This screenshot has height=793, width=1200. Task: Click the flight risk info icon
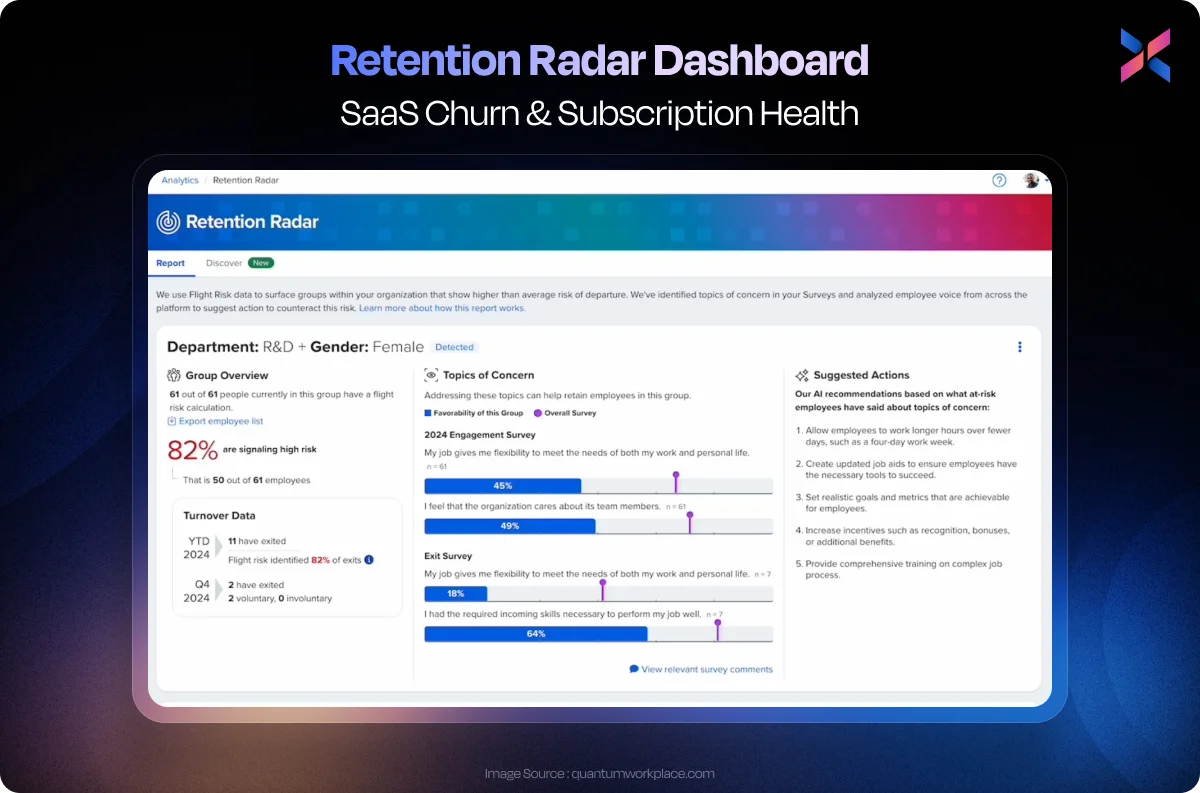pos(369,560)
